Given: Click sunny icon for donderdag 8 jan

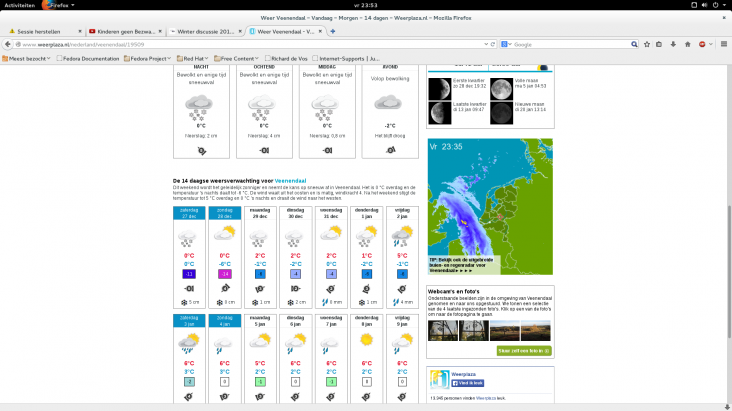Looking at the screenshot, I should point(366,340).
